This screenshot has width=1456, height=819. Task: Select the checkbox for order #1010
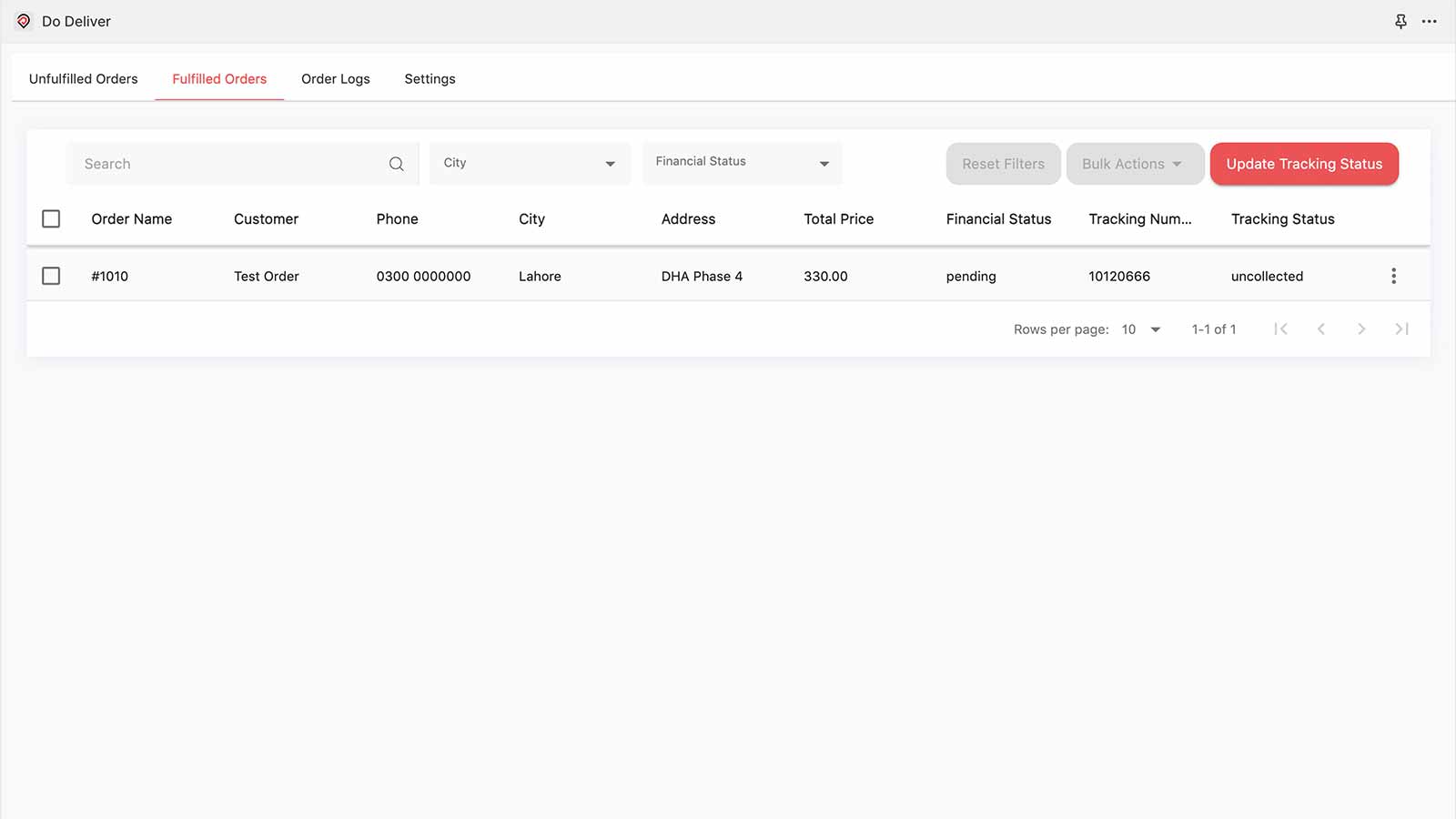(51, 276)
